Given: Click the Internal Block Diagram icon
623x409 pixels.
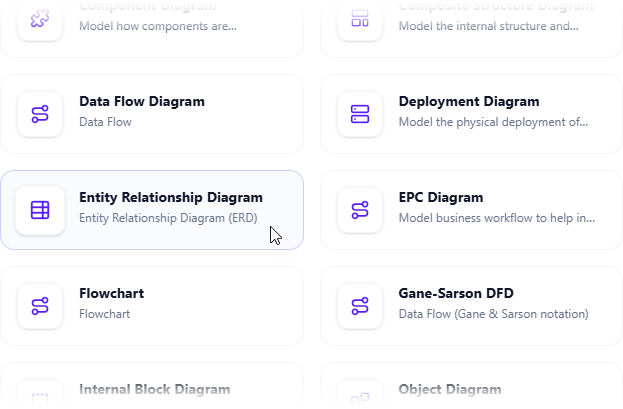Looking at the screenshot, I should [40, 397].
